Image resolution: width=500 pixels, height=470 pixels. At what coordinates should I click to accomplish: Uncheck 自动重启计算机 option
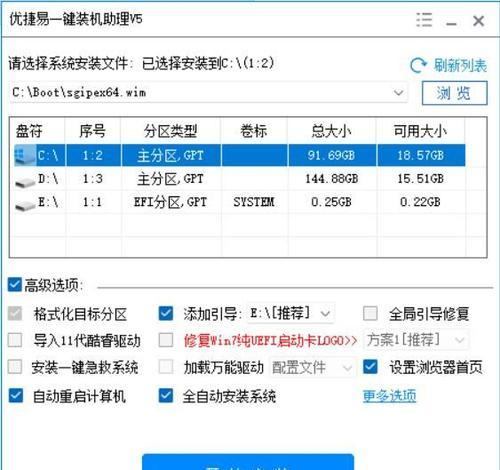click(x=16, y=396)
